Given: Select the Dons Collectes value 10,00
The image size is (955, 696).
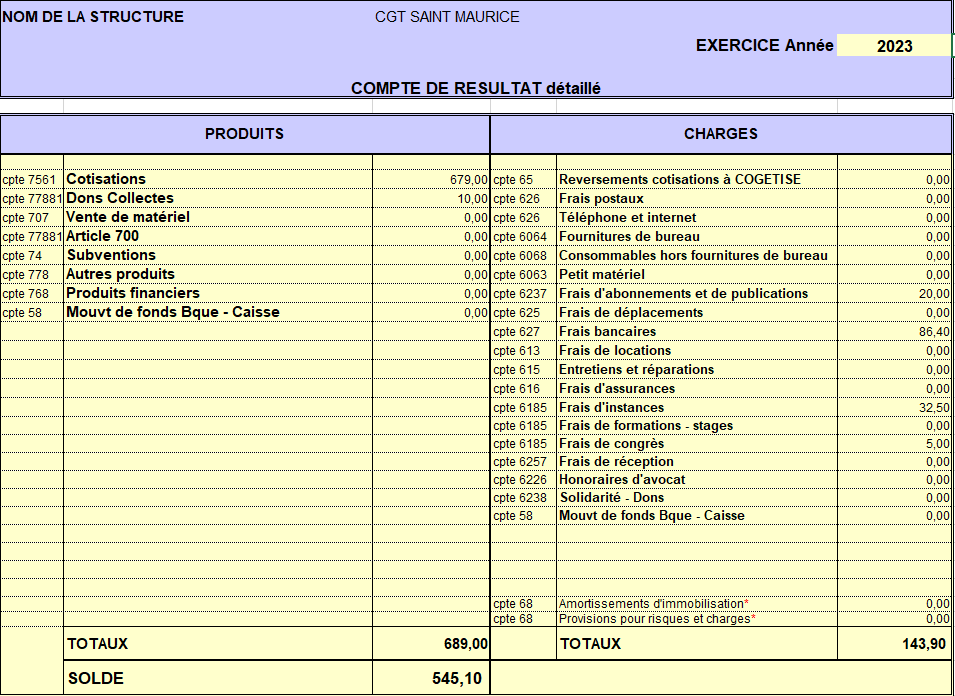Looking at the screenshot, I should (x=432, y=199).
